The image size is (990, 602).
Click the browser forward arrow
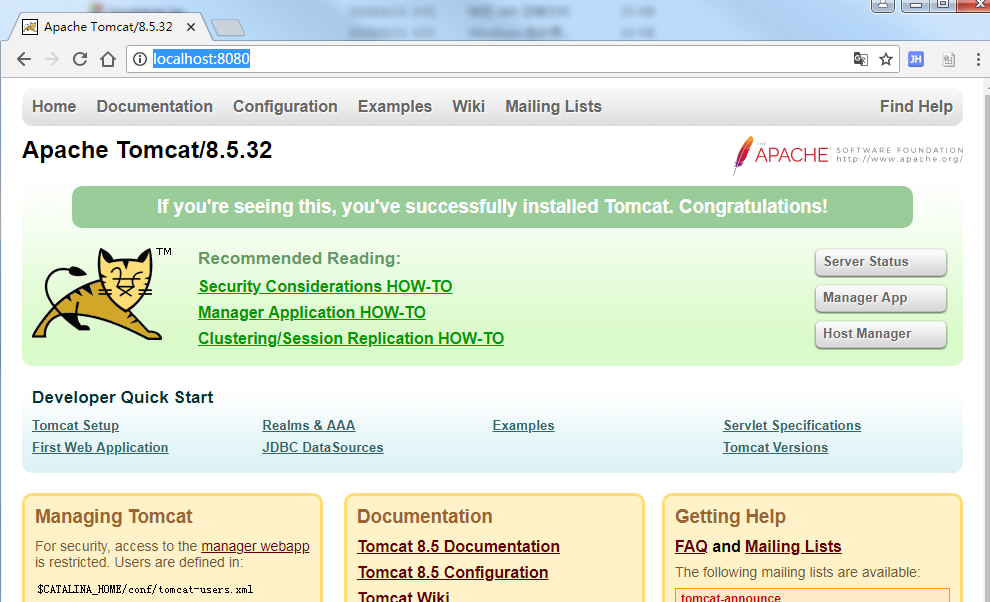click(52, 59)
